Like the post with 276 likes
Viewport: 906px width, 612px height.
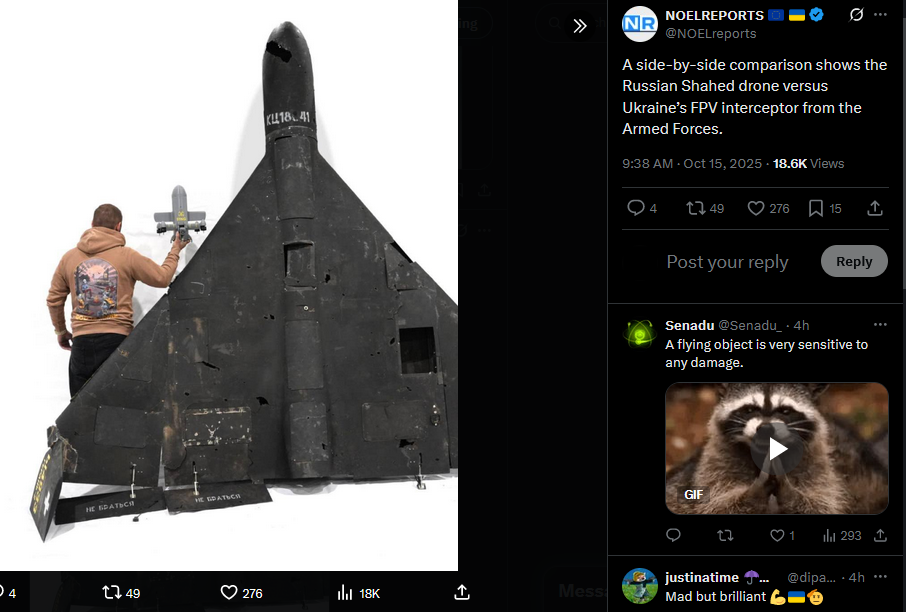[768, 208]
